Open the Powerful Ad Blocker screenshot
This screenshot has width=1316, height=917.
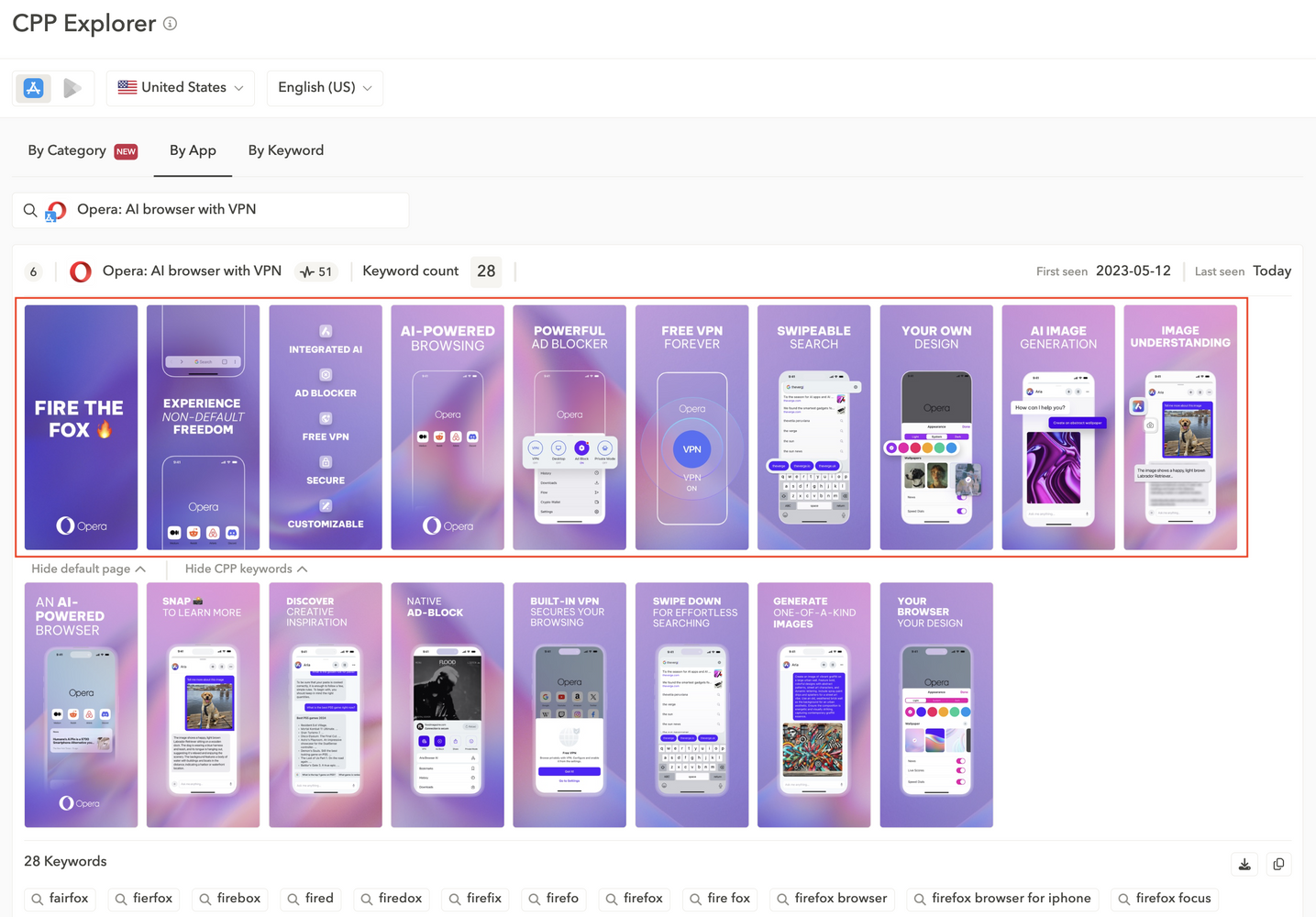(x=570, y=427)
